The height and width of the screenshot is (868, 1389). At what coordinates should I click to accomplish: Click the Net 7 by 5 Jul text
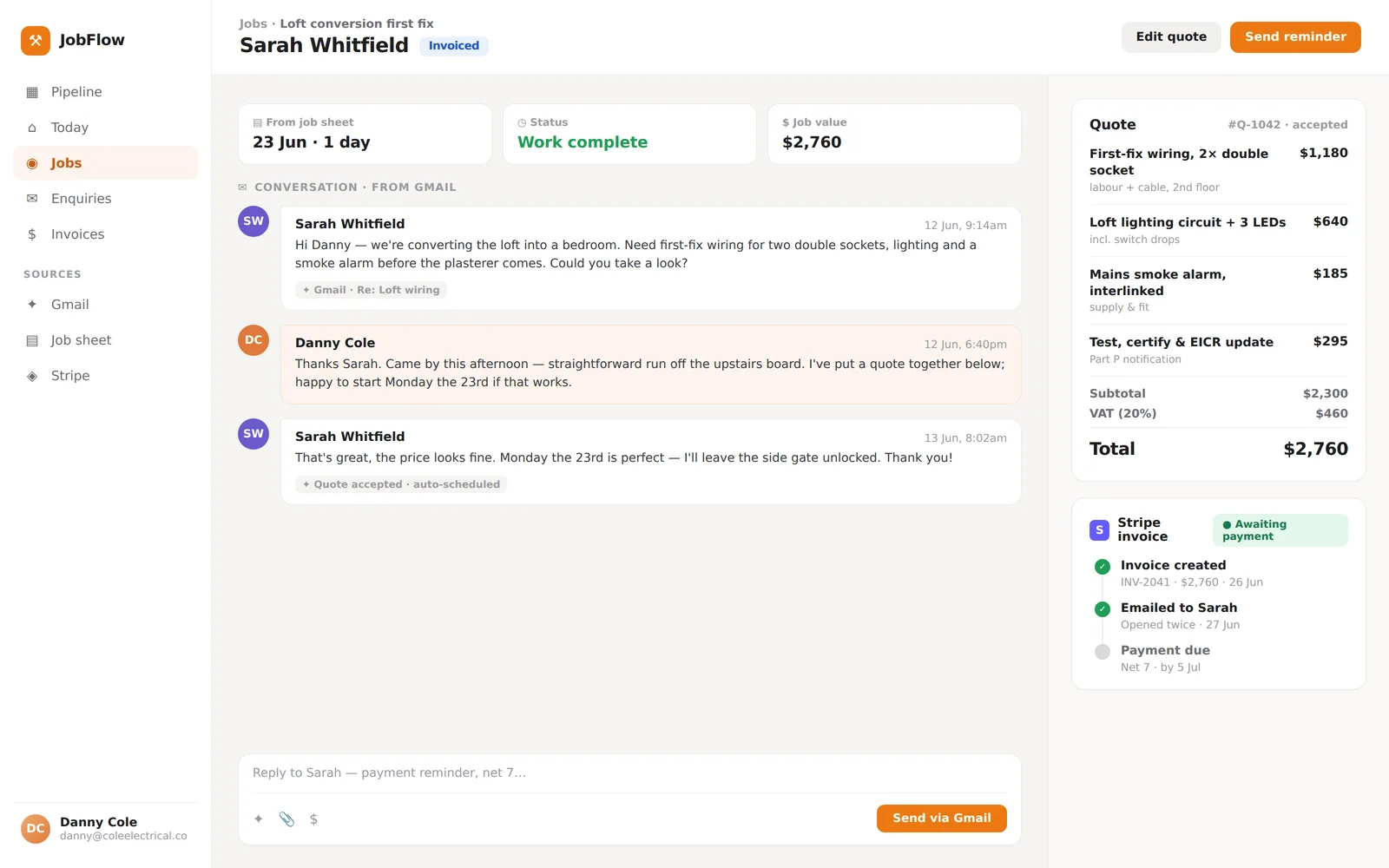[1161, 667]
